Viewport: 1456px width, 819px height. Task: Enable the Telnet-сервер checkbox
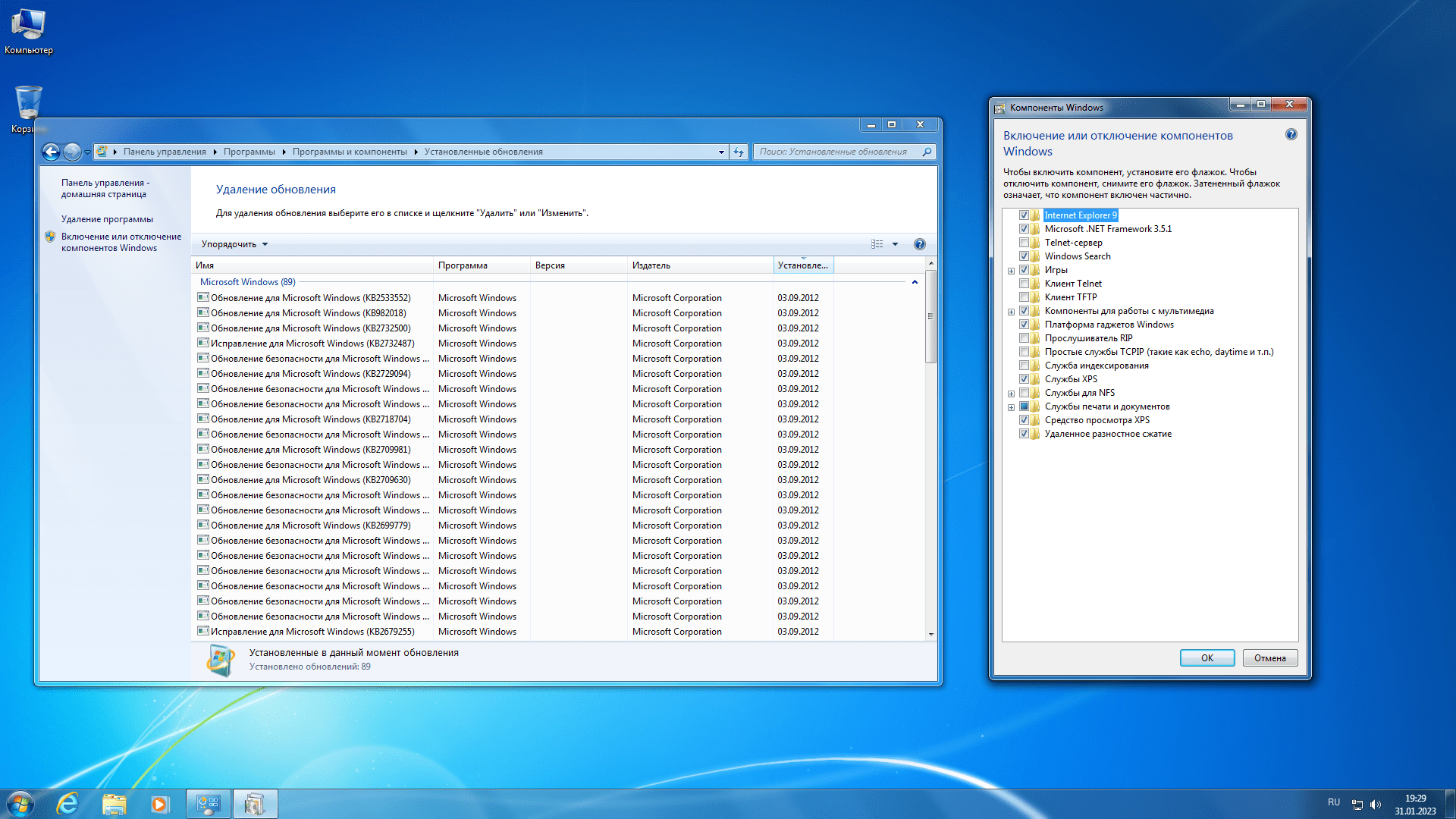(1024, 243)
